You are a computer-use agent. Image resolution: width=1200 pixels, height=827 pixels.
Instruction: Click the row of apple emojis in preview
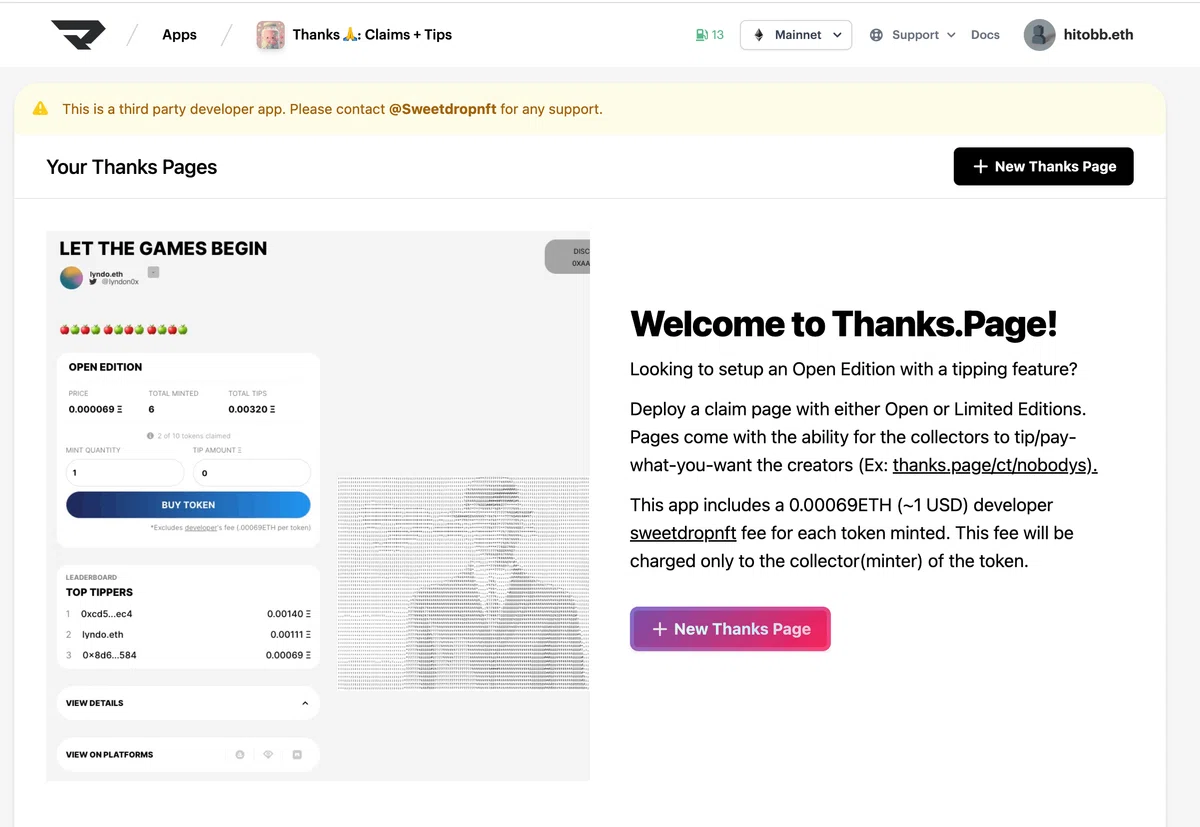point(124,329)
